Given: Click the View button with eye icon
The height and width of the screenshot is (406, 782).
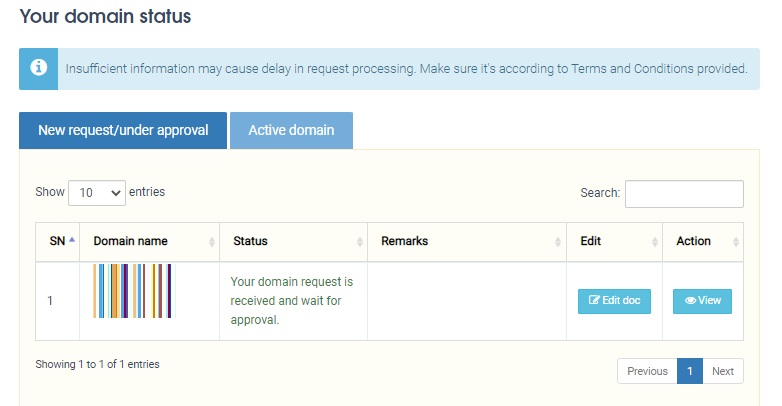Looking at the screenshot, I should click(702, 300).
